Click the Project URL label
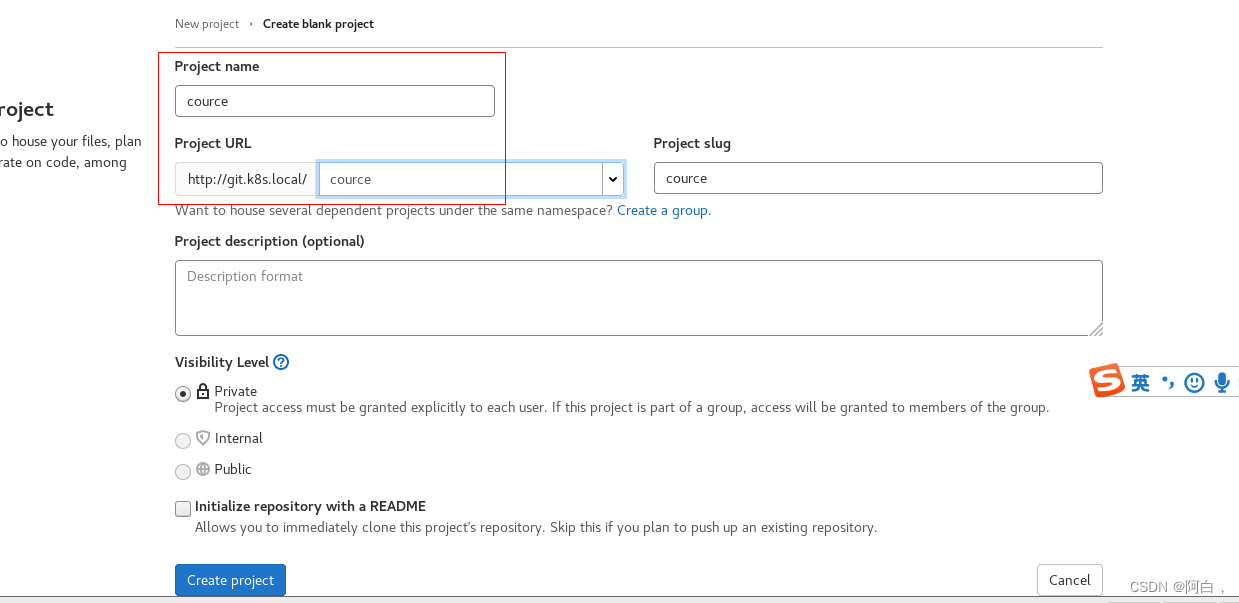The image size is (1239, 603). (213, 144)
